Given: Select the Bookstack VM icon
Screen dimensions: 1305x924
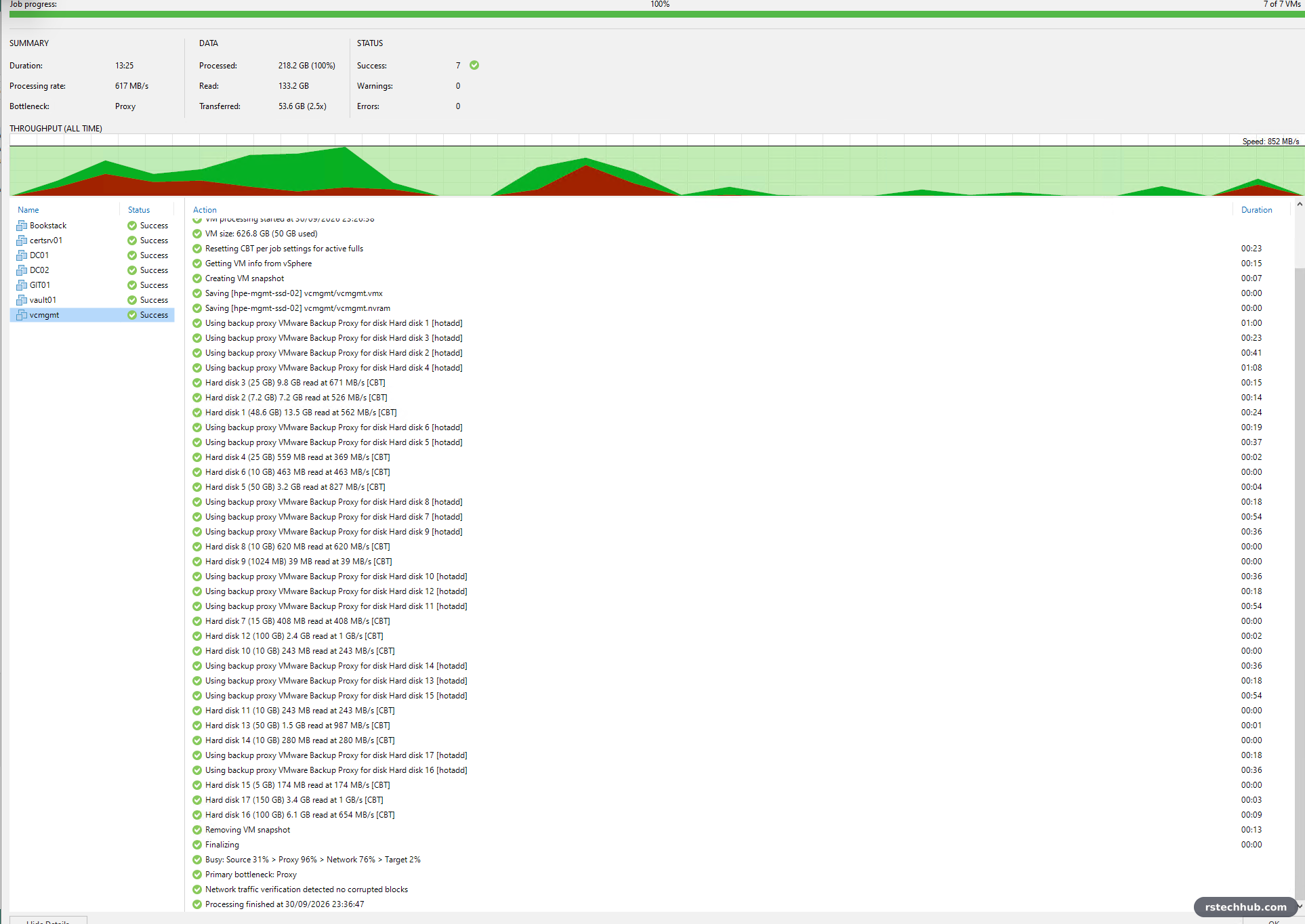Looking at the screenshot, I should pyautogui.click(x=22, y=226).
